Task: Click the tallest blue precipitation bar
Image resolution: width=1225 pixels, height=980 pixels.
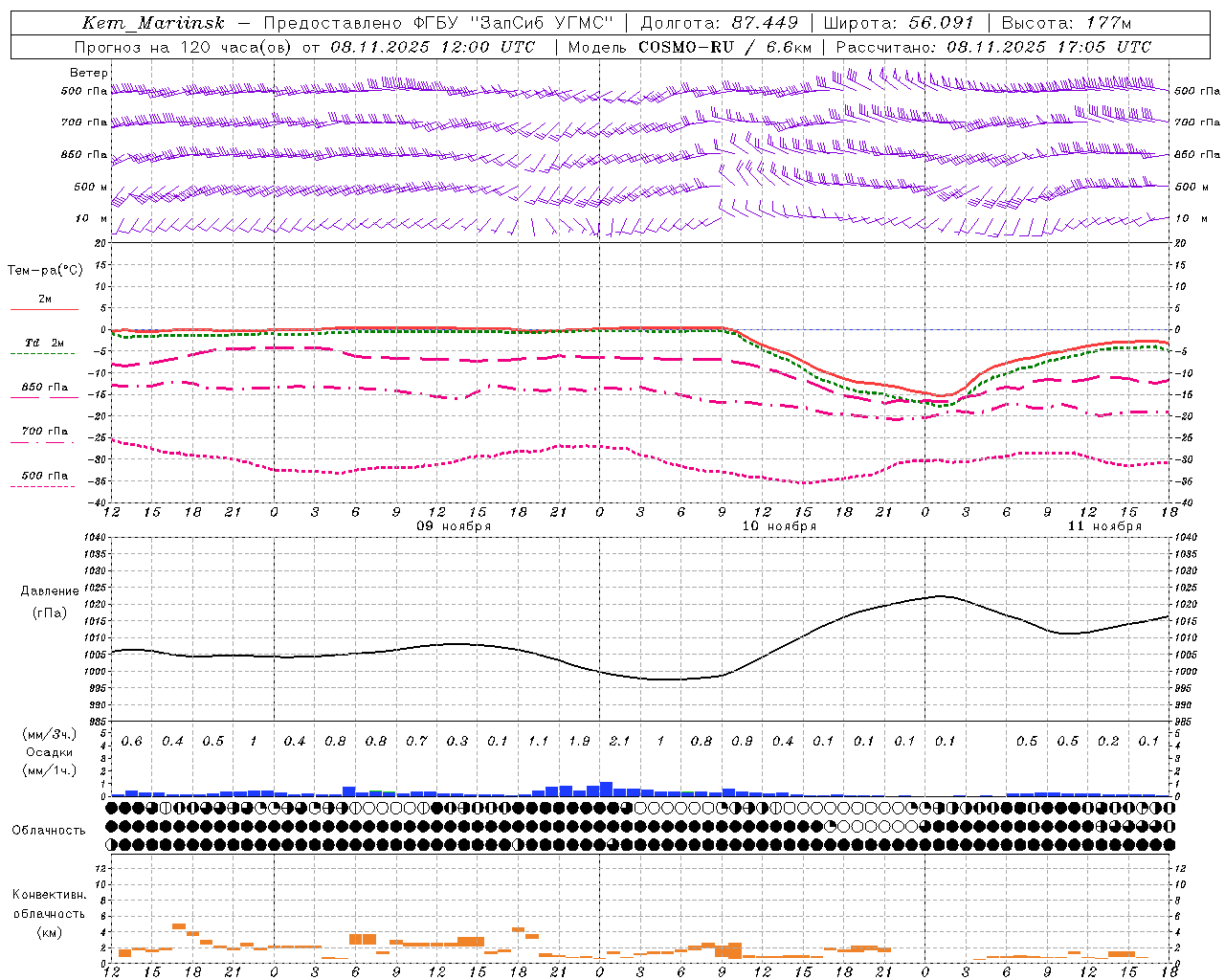Action: coord(606,790)
